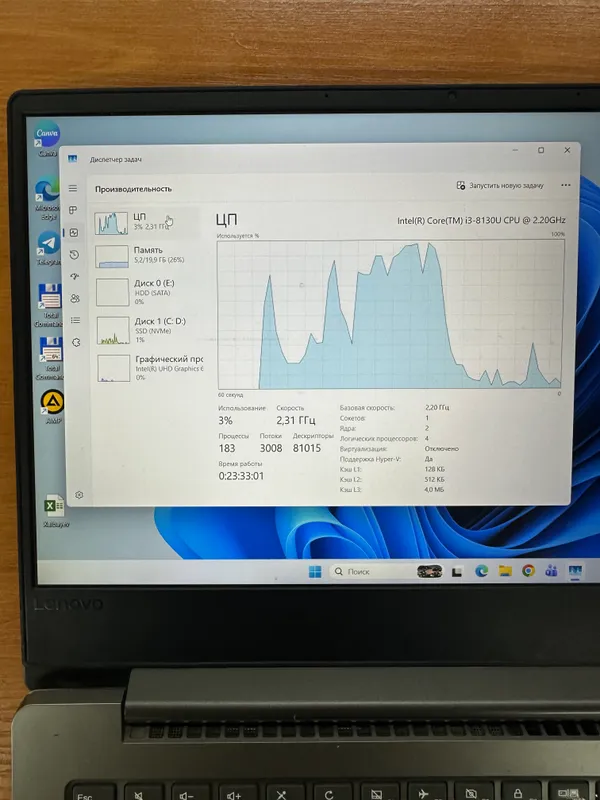
Task: Click the 'Производительность' page heading
Action: coord(133,189)
